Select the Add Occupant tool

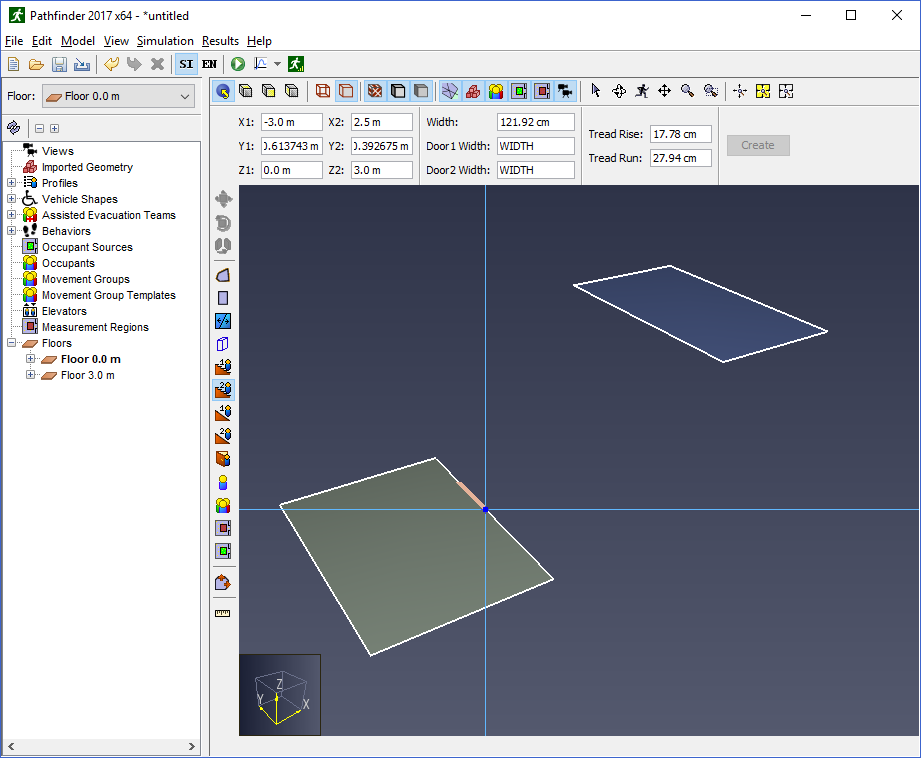pos(223,482)
